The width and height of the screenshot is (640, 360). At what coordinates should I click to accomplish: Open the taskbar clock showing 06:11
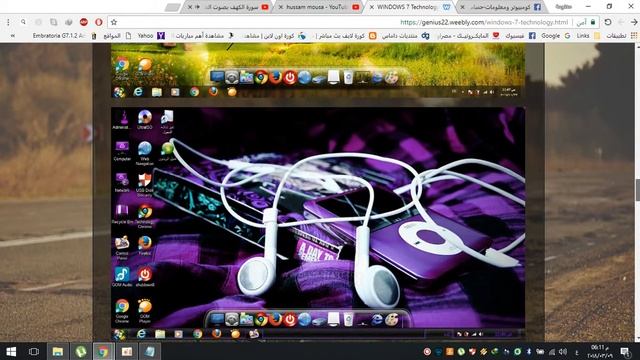[600, 351]
